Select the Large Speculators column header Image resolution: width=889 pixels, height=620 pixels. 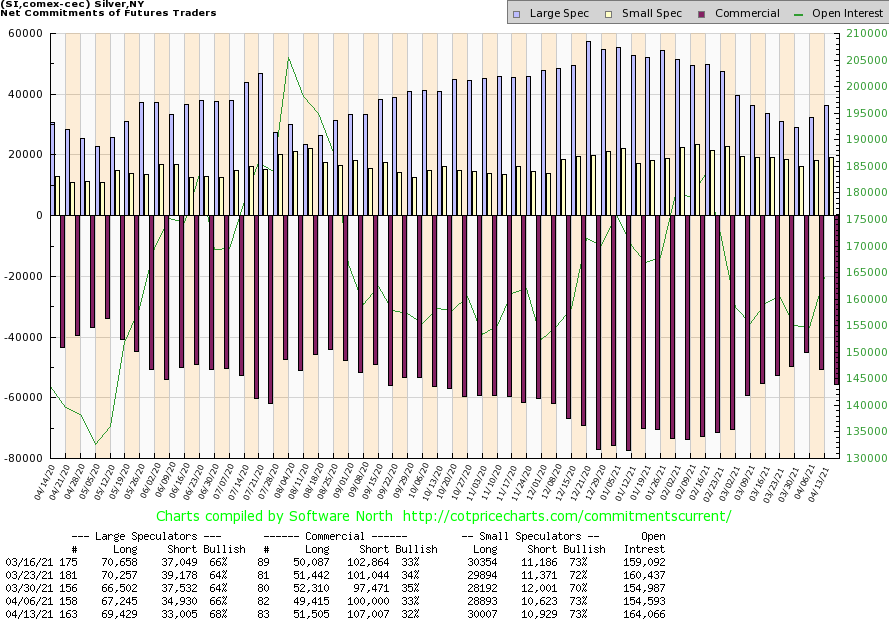tap(149, 537)
